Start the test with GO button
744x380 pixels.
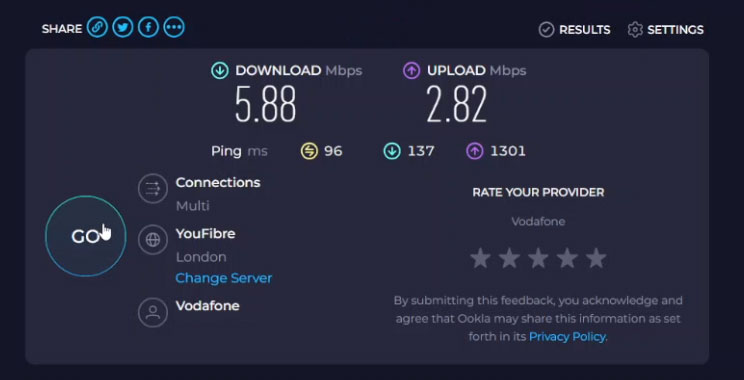[x=86, y=236]
